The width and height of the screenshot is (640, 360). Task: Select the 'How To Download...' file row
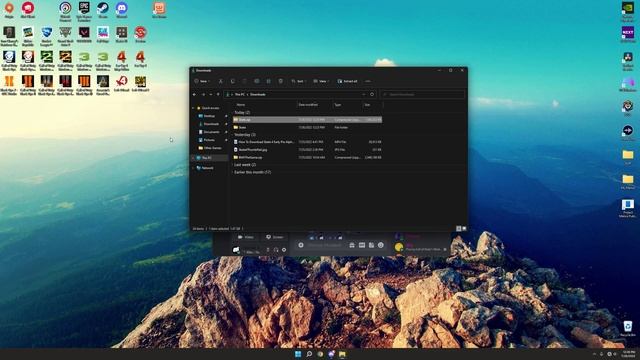[x=307, y=142]
